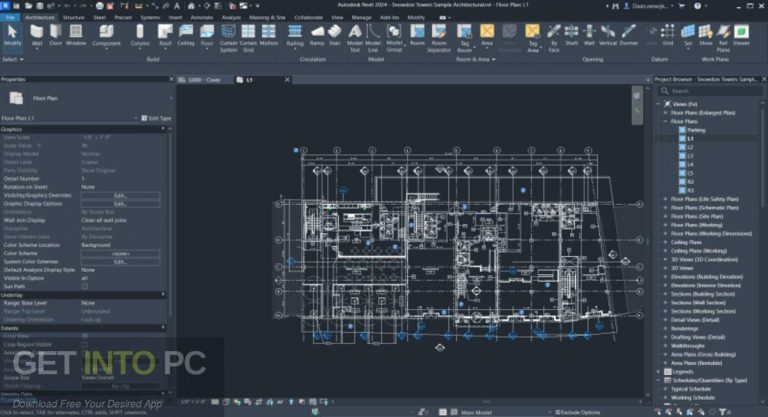Select the Grid datum tool
Image resolution: width=768 pixels, height=417 pixels.
[668, 35]
